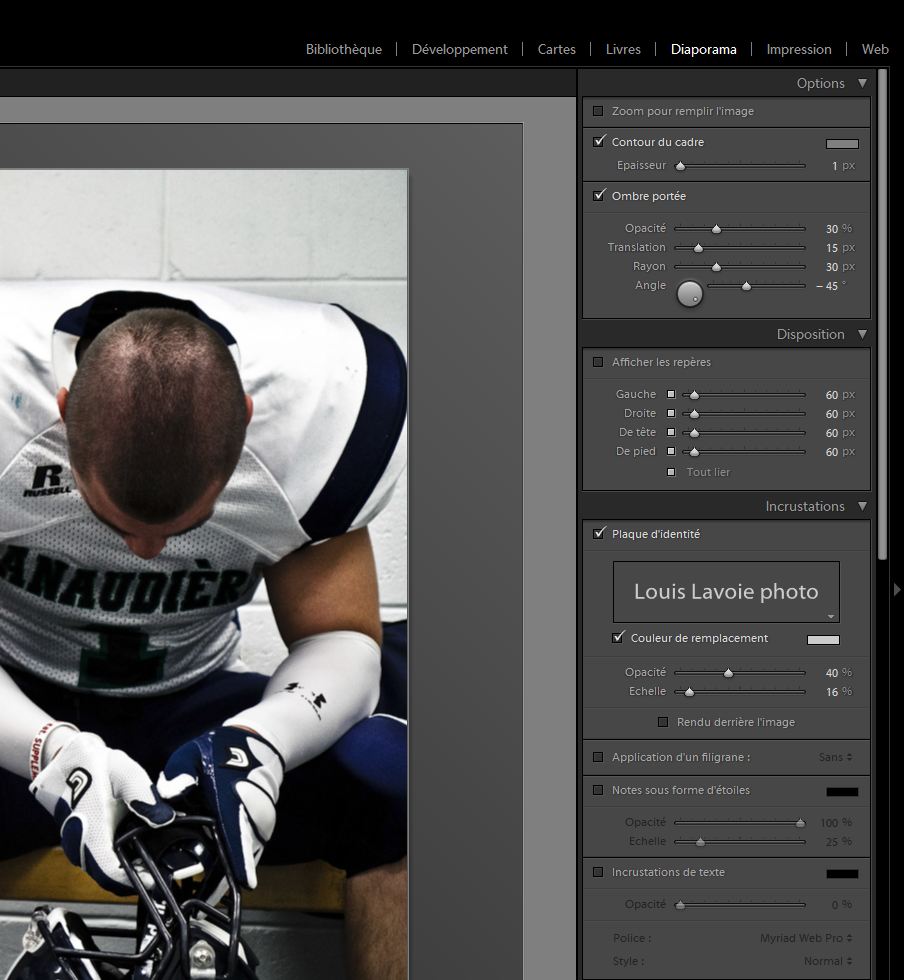Open the Bibliothèque module

pos(343,49)
